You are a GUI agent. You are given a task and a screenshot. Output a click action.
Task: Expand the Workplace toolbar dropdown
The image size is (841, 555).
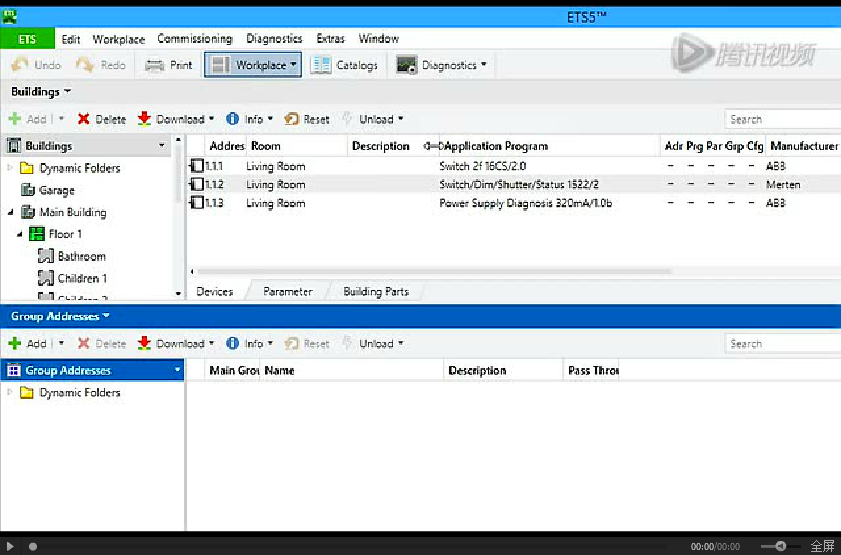[x=294, y=65]
